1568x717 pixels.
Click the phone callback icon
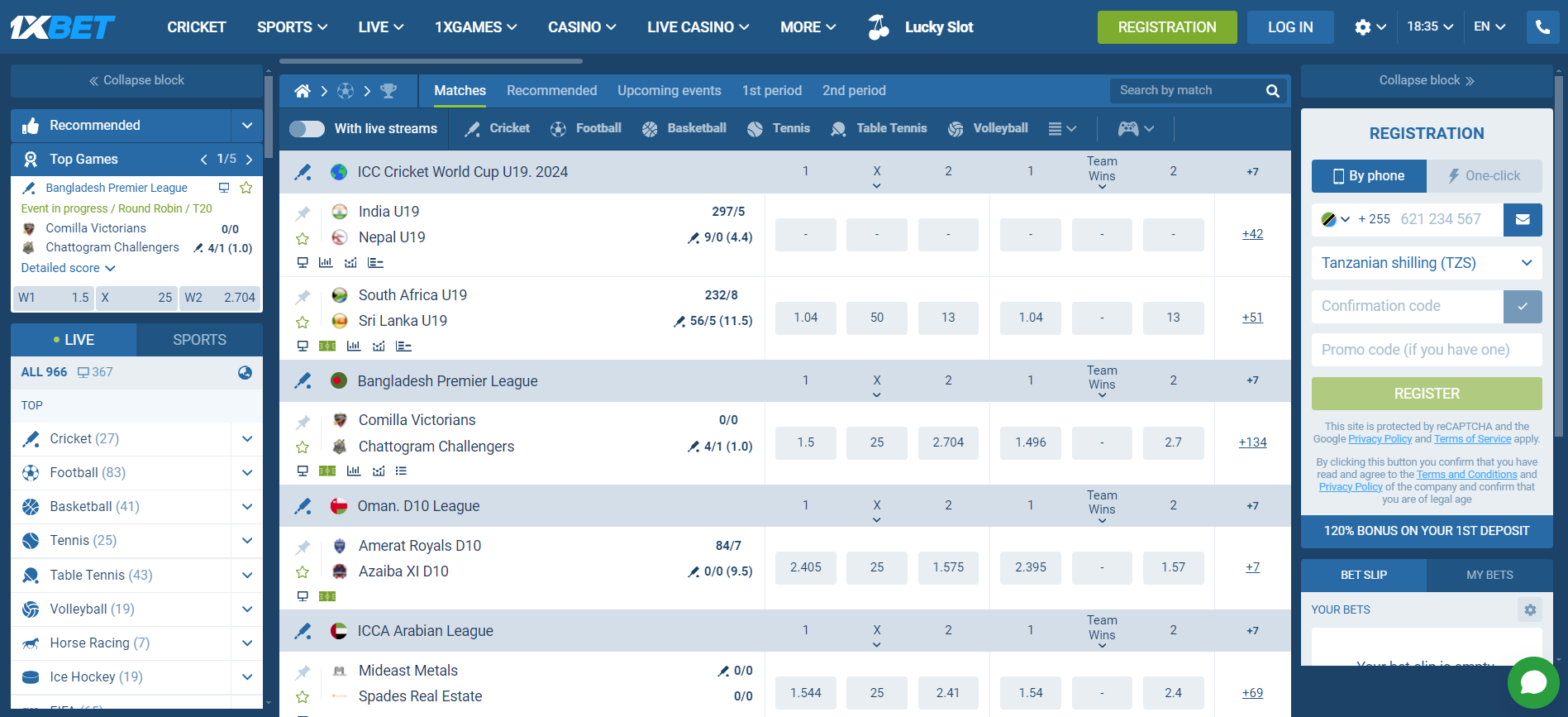point(1542,27)
